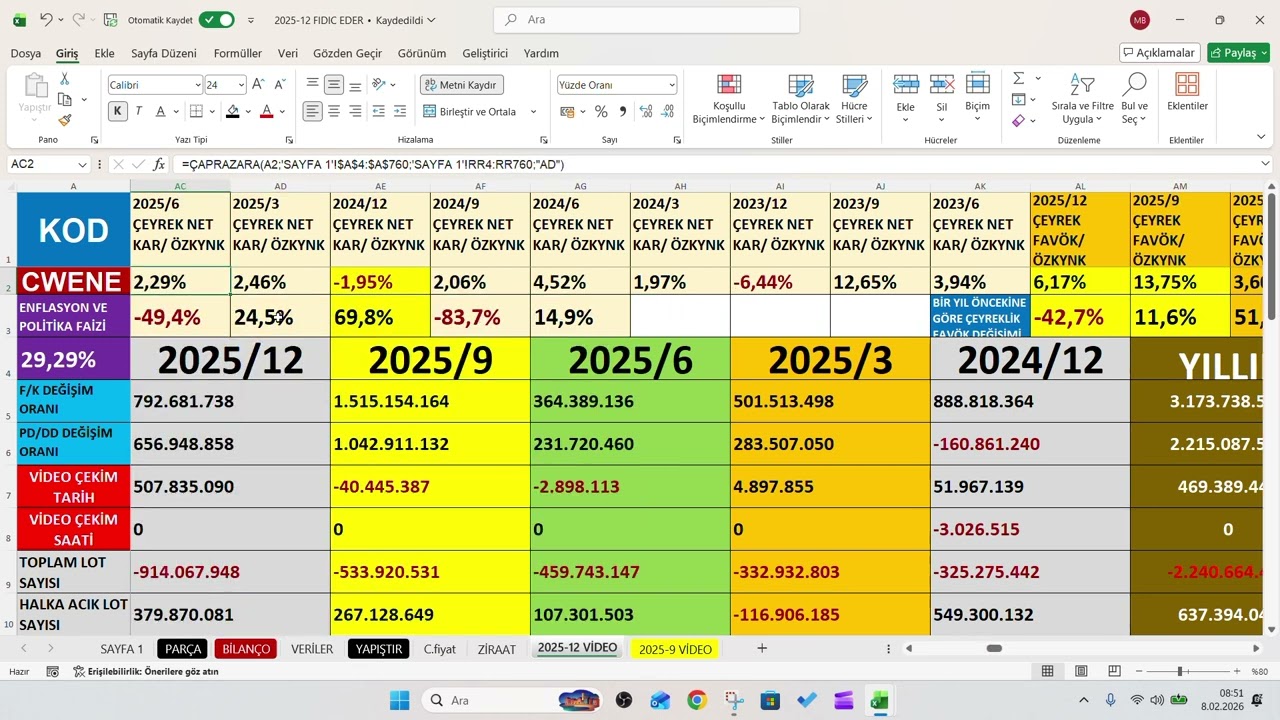
Task: Open the Windows Start menu
Action: (x=399, y=700)
